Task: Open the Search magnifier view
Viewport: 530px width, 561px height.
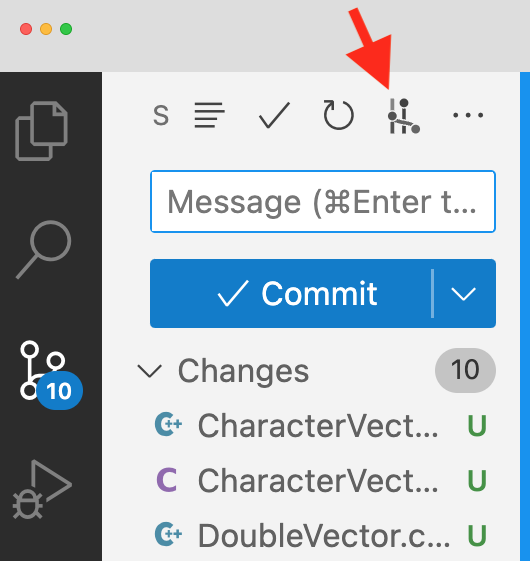Action: 44,249
